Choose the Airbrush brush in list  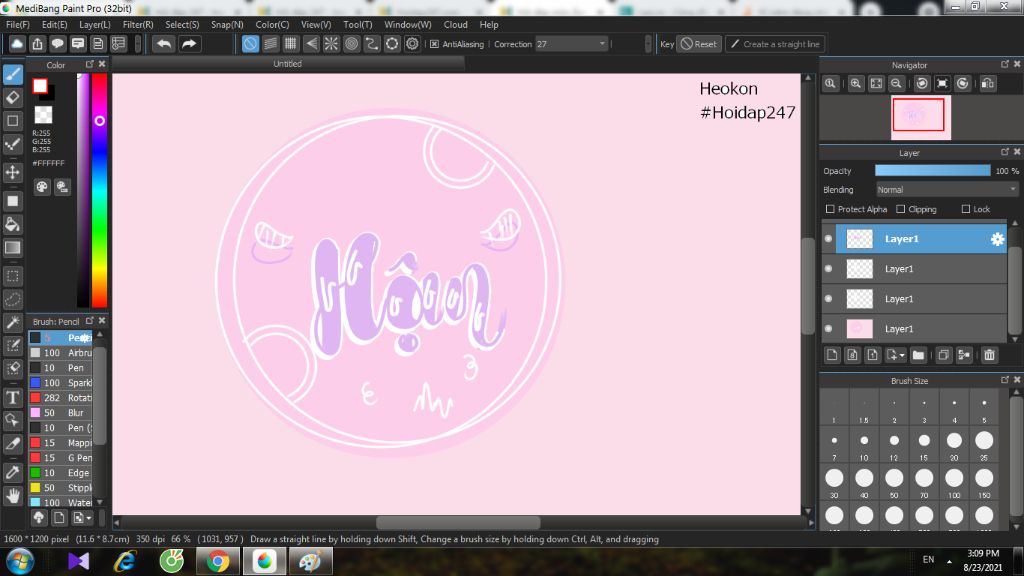point(61,353)
